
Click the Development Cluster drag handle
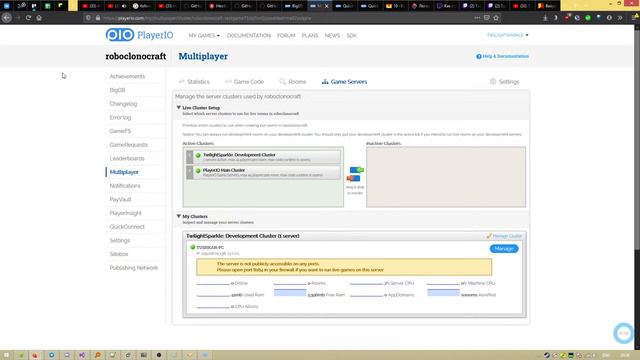[x=189, y=157]
